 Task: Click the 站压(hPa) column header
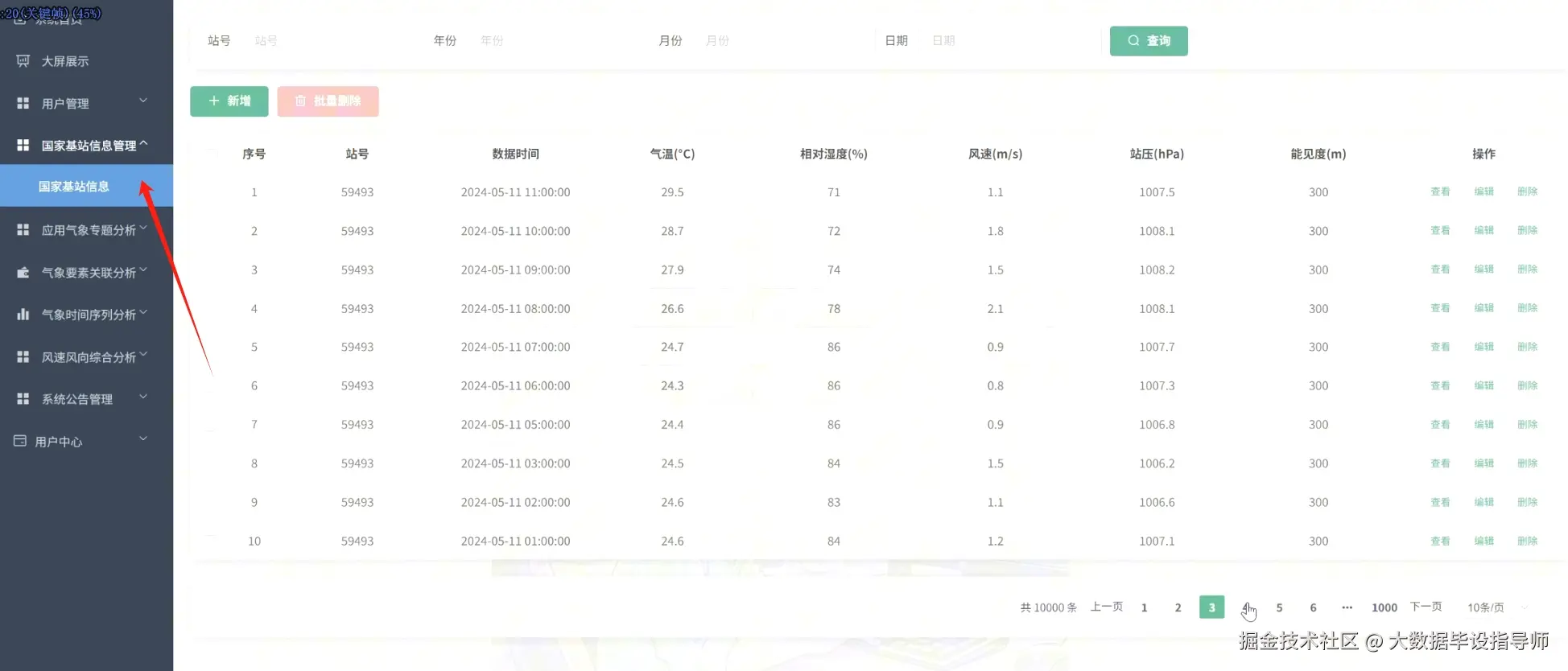pyautogui.click(x=1157, y=154)
